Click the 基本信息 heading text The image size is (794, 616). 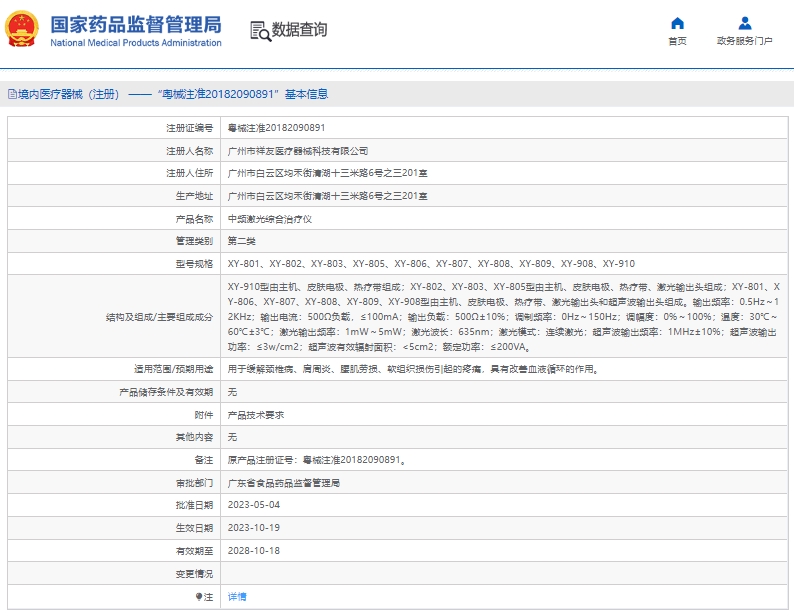[306, 94]
